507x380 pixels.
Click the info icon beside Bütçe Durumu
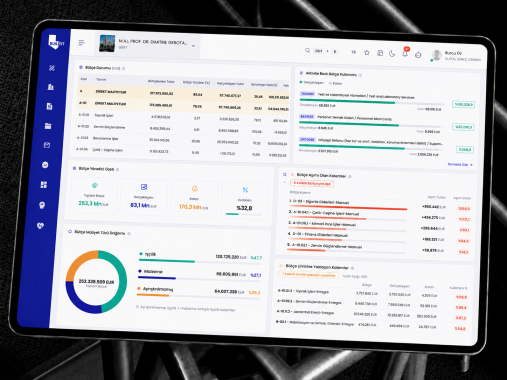[x=124, y=68]
